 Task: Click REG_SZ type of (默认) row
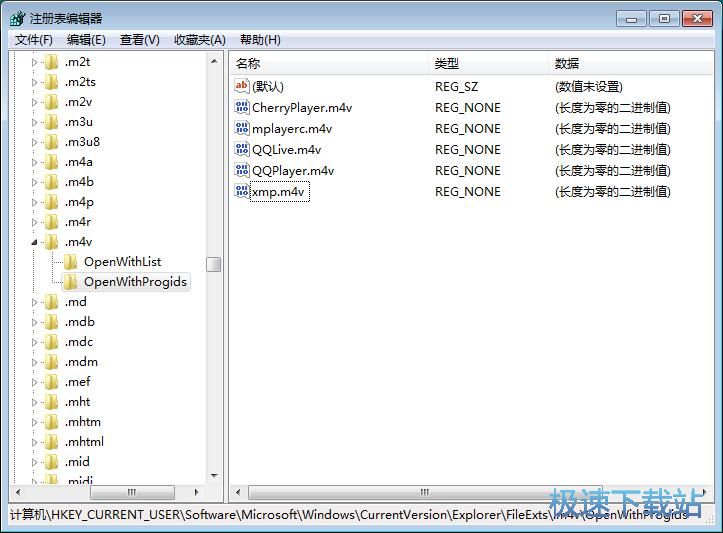point(456,87)
